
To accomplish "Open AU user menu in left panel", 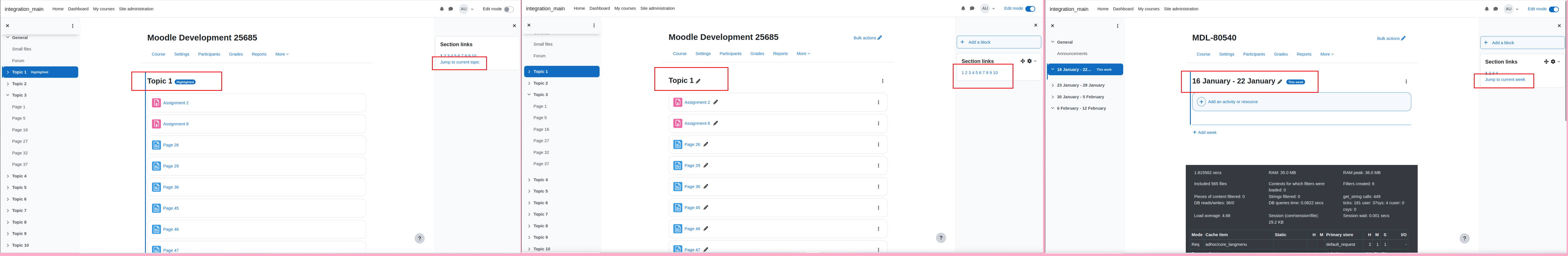I will (x=466, y=9).
